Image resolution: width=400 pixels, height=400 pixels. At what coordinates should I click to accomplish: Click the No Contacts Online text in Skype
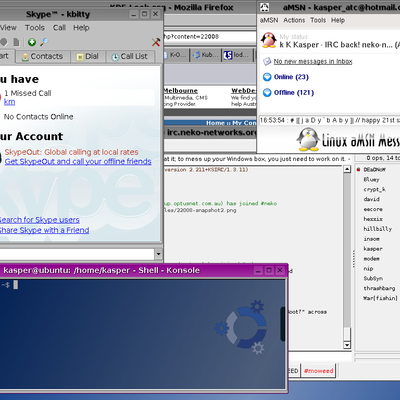[39, 117]
